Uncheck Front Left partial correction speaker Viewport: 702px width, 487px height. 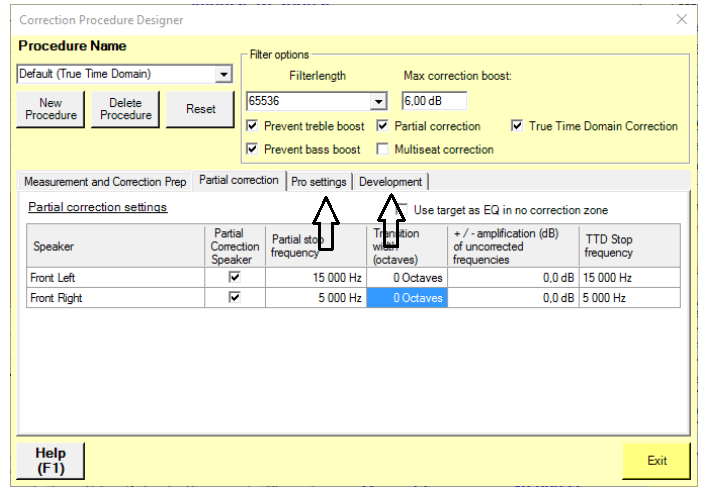235,278
